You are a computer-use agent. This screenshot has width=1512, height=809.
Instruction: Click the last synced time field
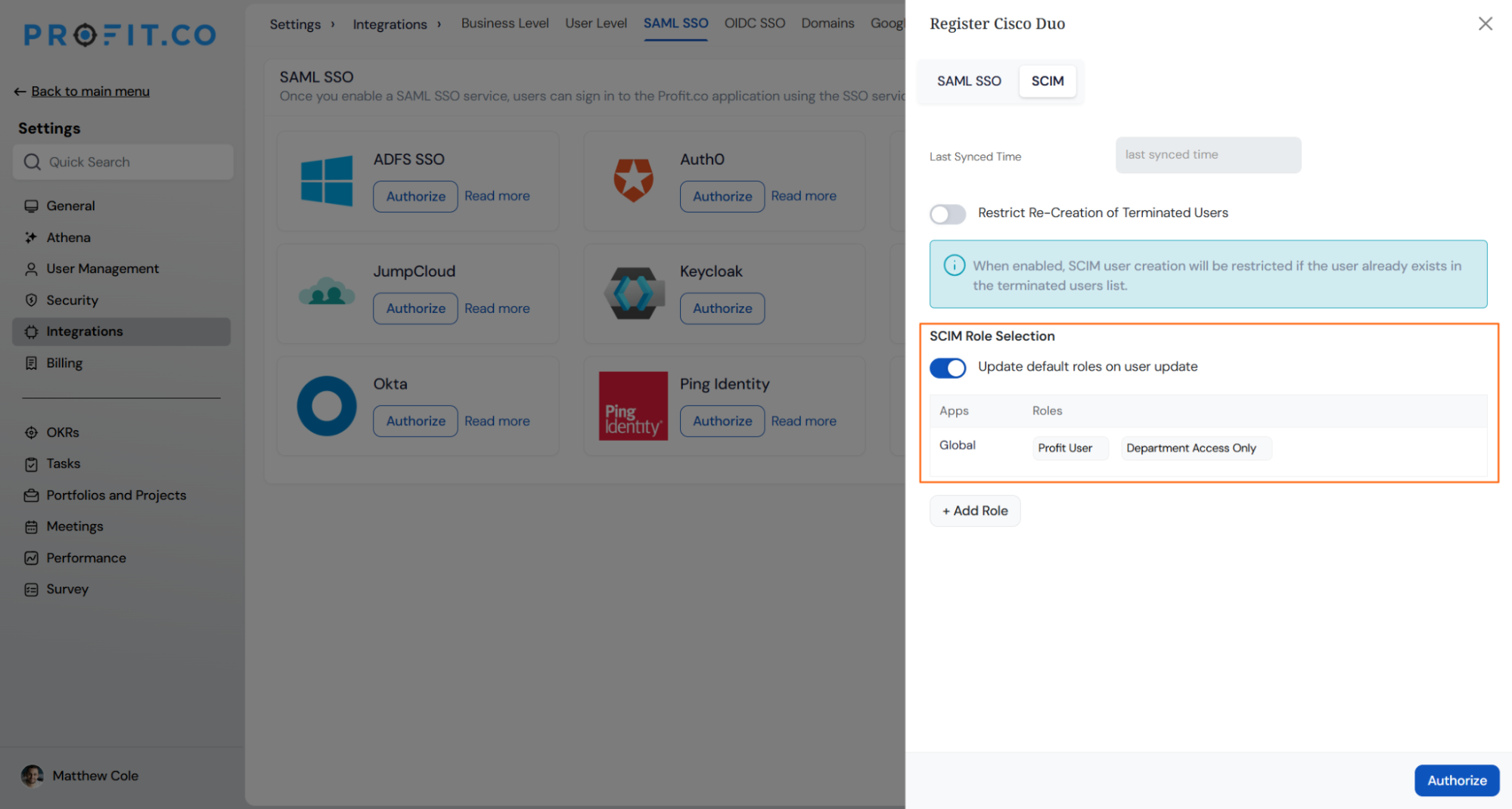click(x=1208, y=155)
